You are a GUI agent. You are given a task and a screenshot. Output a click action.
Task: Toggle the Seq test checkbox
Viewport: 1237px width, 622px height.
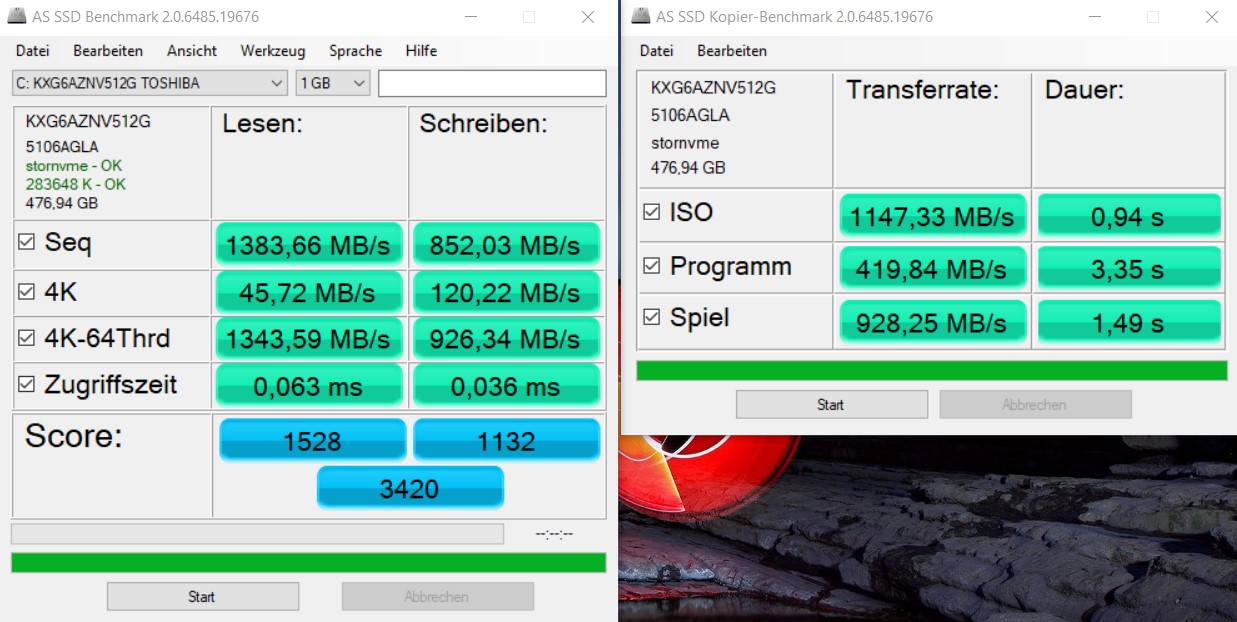[x=27, y=242]
